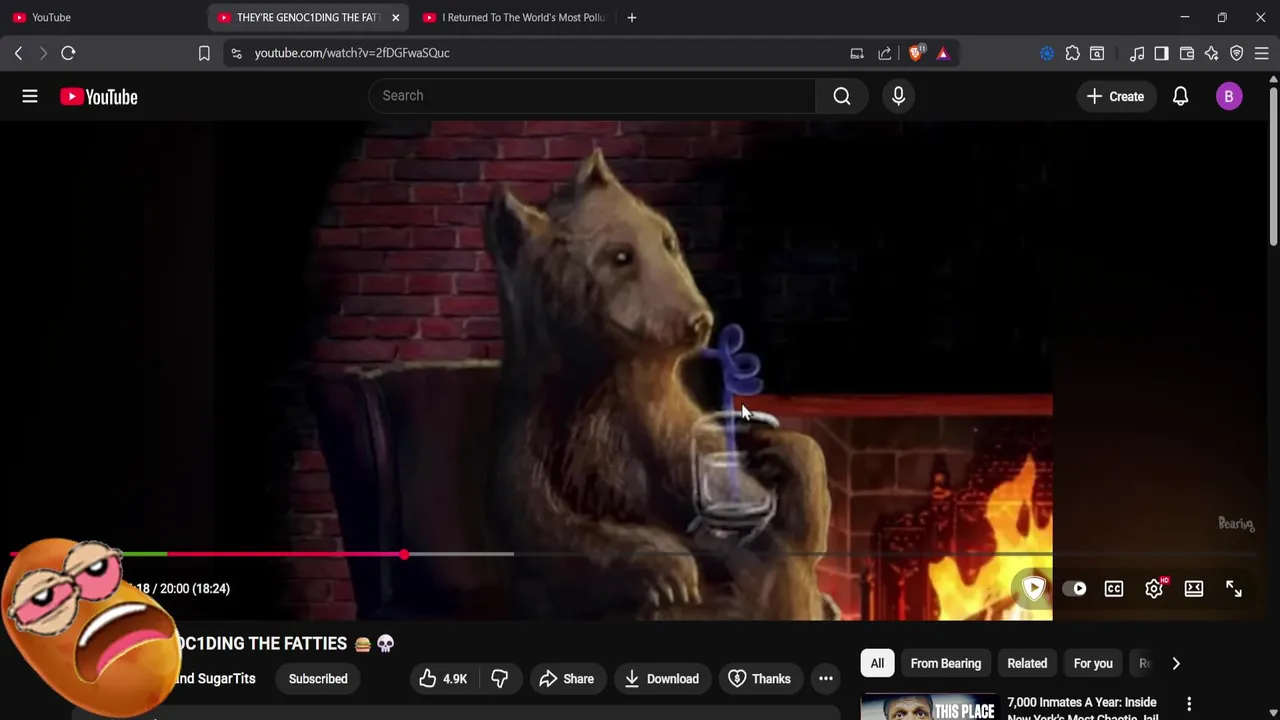Open '7,000 Inmates A Year' video thumbnail
1280x720 pixels.
pyautogui.click(x=930, y=707)
